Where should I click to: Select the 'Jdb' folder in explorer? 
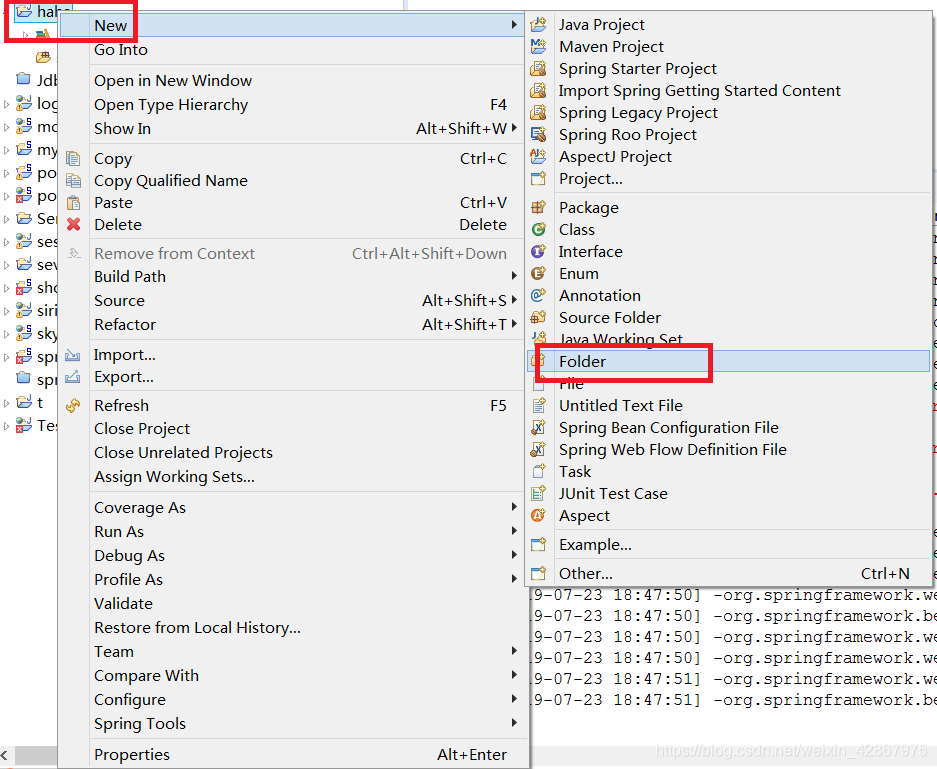(47, 80)
